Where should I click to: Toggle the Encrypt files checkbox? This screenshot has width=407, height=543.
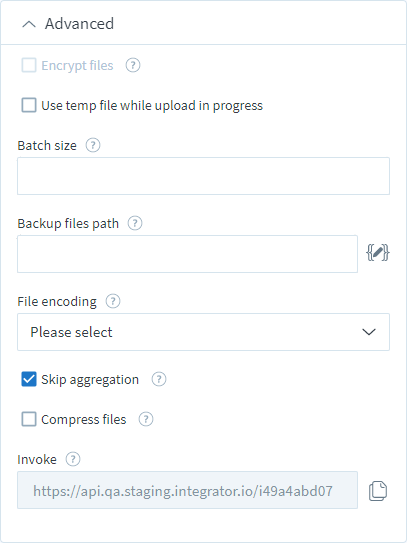pos(29,65)
